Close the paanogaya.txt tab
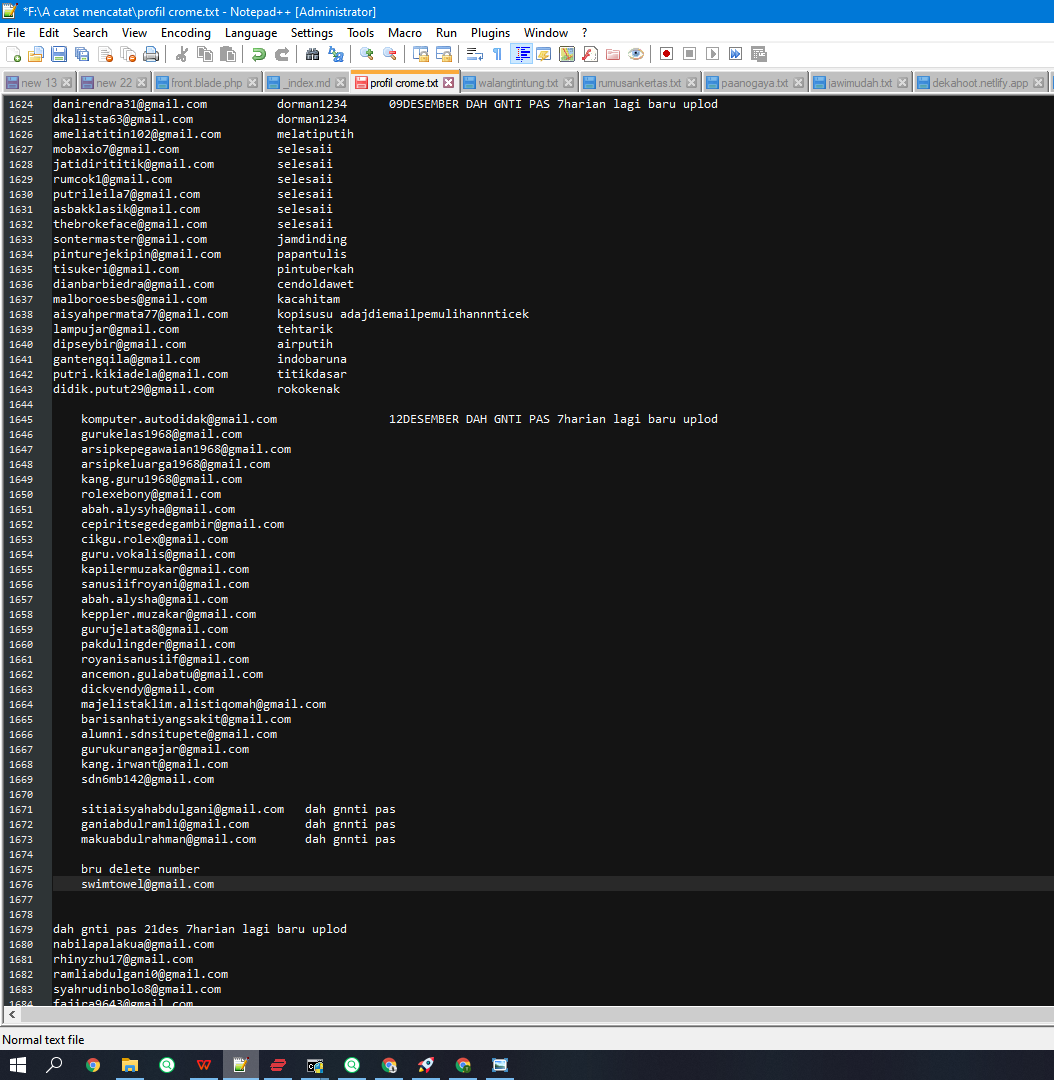Image resolution: width=1054 pixels, height=1080 pixels. (798, 83)
